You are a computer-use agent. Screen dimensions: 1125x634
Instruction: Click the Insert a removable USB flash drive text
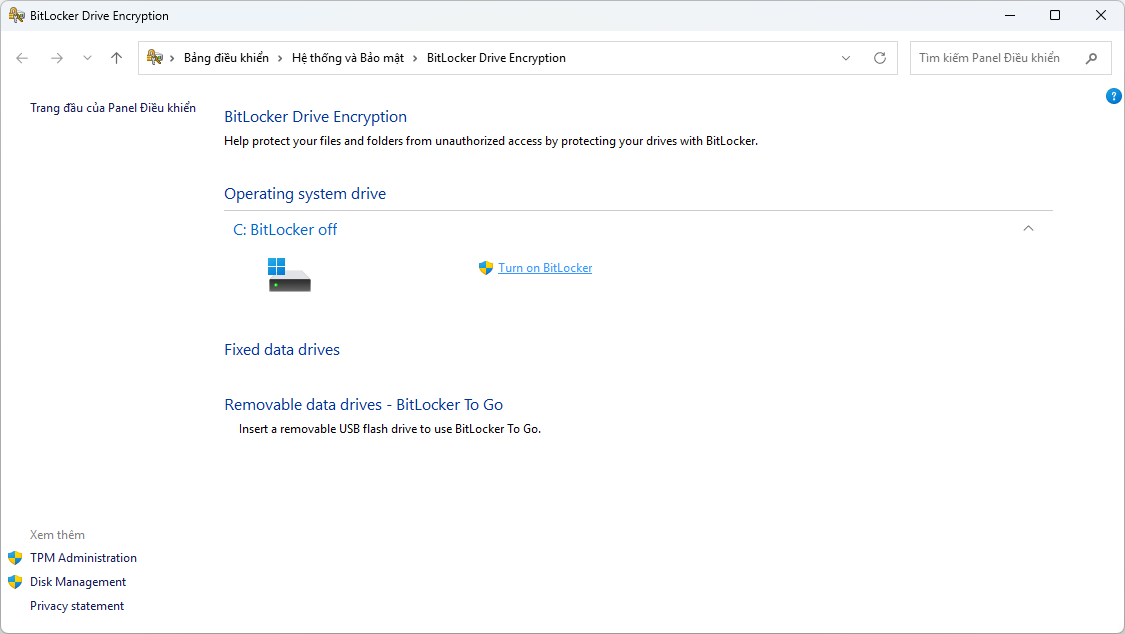pyautogui.click(x=390, y=429)
